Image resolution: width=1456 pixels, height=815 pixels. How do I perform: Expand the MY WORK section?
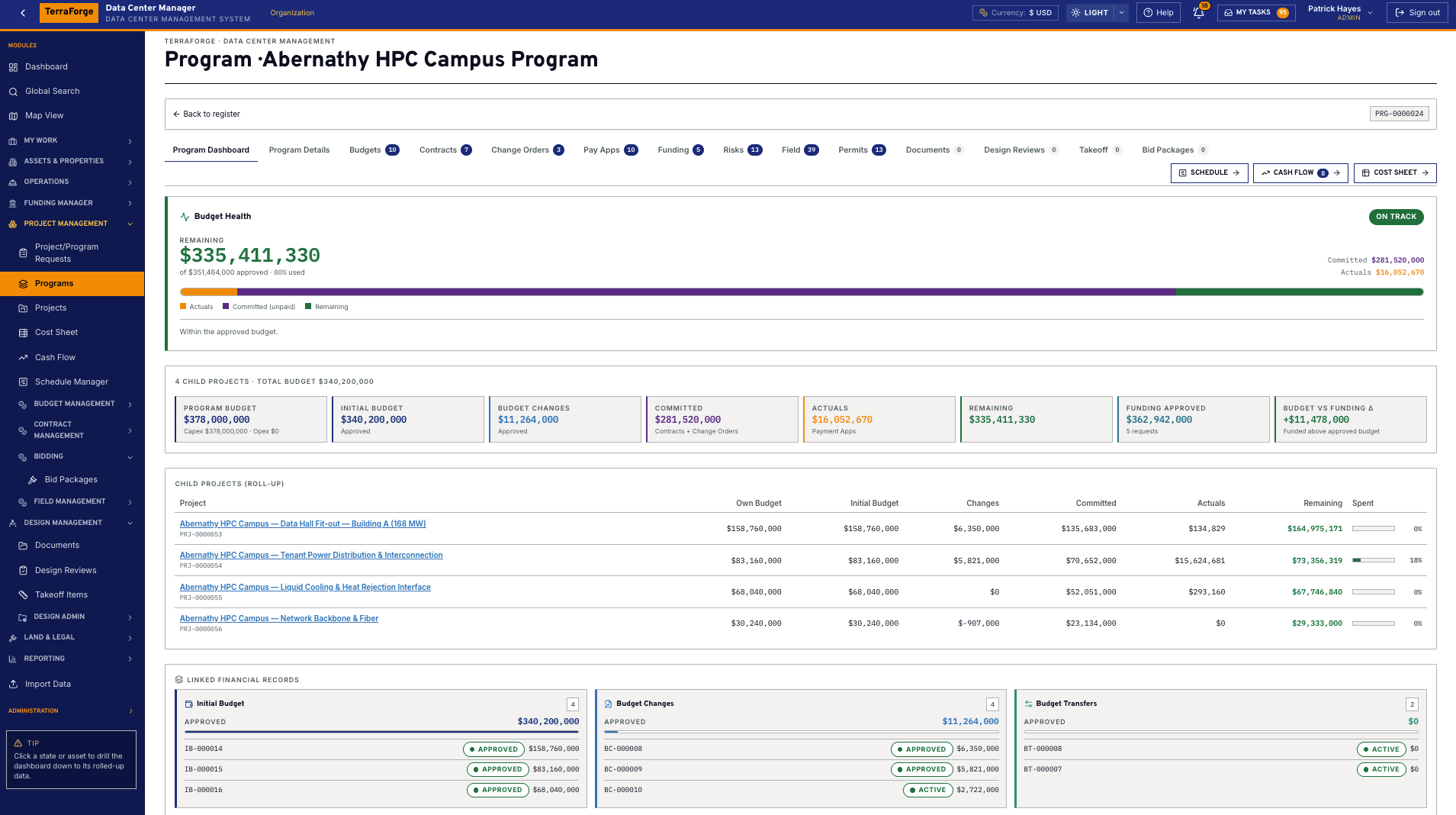[x=72, y=140]
